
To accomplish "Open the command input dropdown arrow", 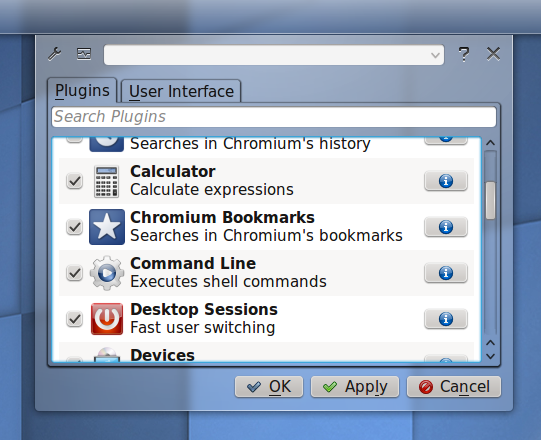I will pos(435,55).
